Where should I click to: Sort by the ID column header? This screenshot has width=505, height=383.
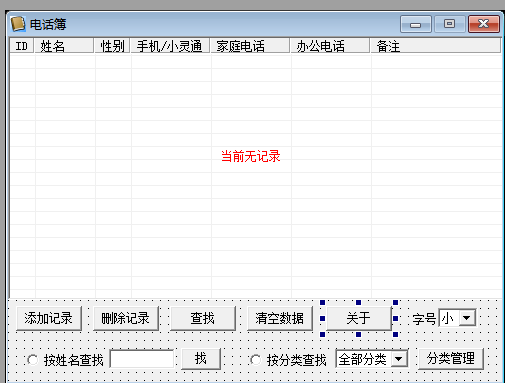coord(22,46)
